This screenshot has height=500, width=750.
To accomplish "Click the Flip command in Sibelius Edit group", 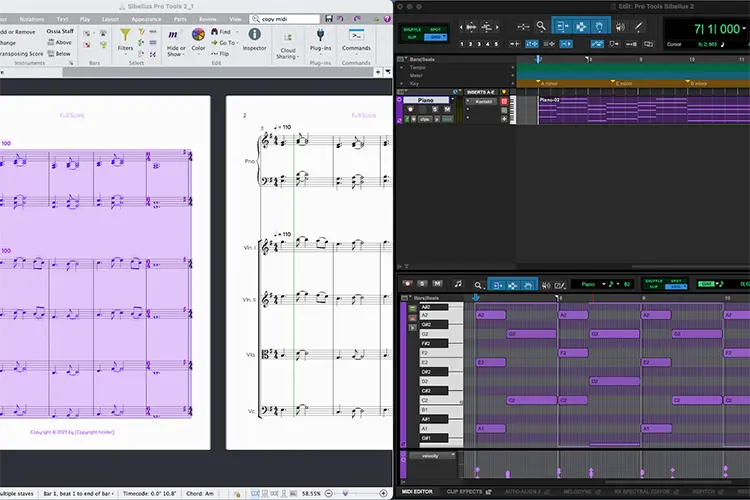I will point(220,54).
